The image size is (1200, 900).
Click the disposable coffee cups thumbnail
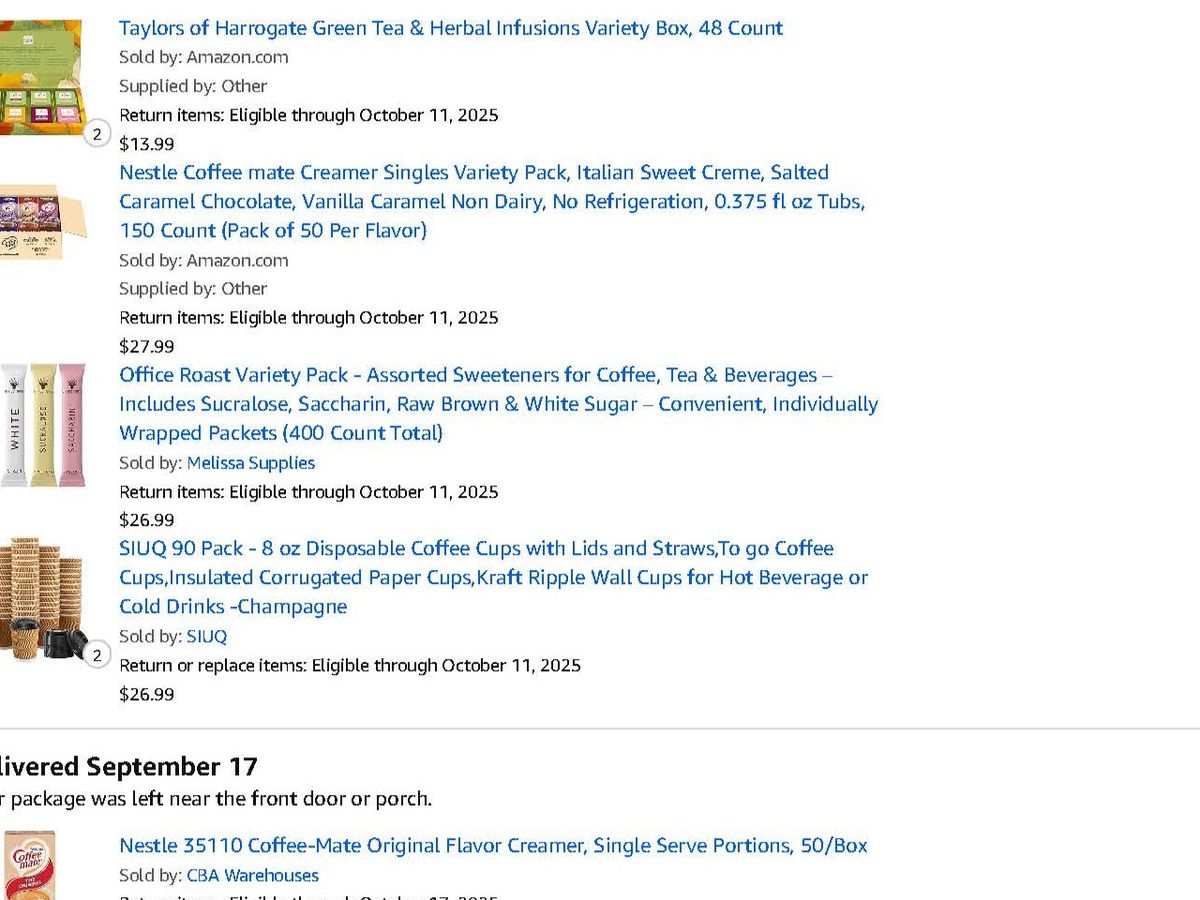[43, 598]
